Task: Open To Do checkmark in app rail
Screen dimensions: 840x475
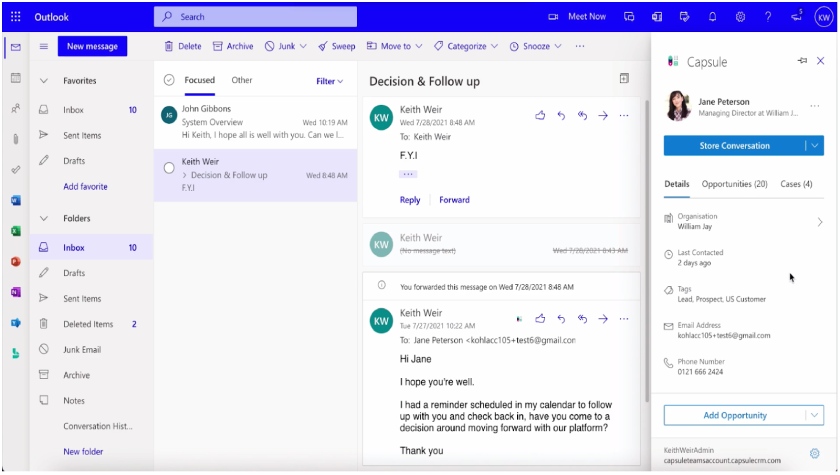Action: (16, 170)
